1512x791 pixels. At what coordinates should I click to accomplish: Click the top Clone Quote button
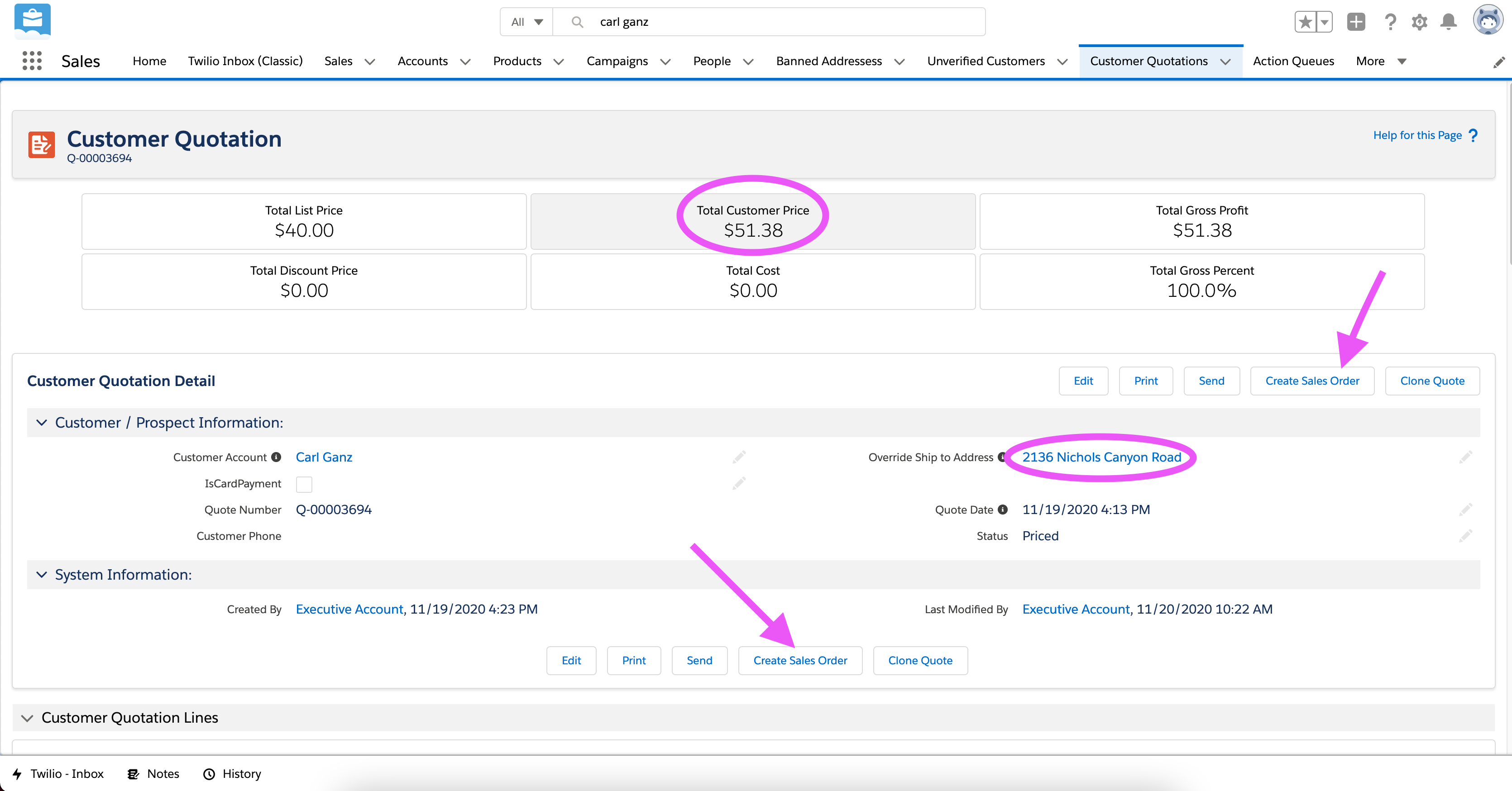tap(1432, 381)
